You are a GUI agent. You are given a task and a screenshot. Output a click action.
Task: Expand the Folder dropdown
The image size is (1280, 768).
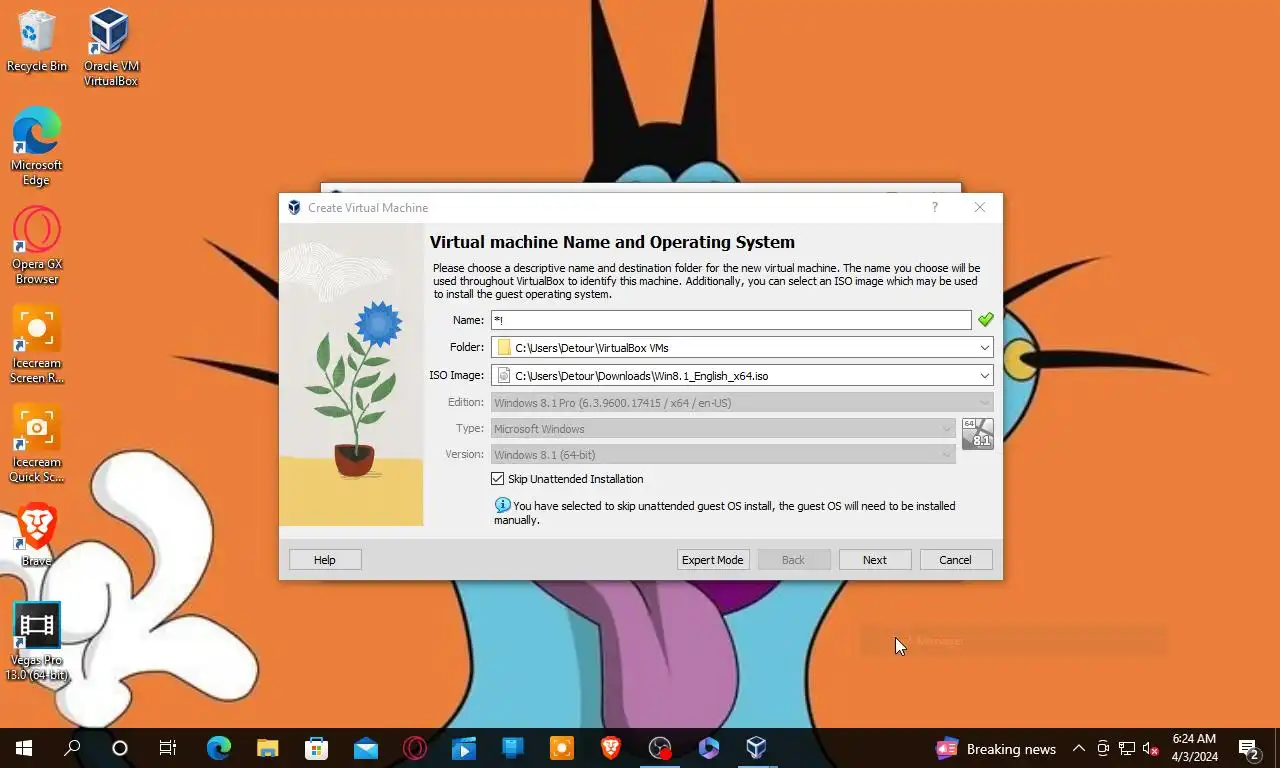pyautogui.click(x=984, y=348)
